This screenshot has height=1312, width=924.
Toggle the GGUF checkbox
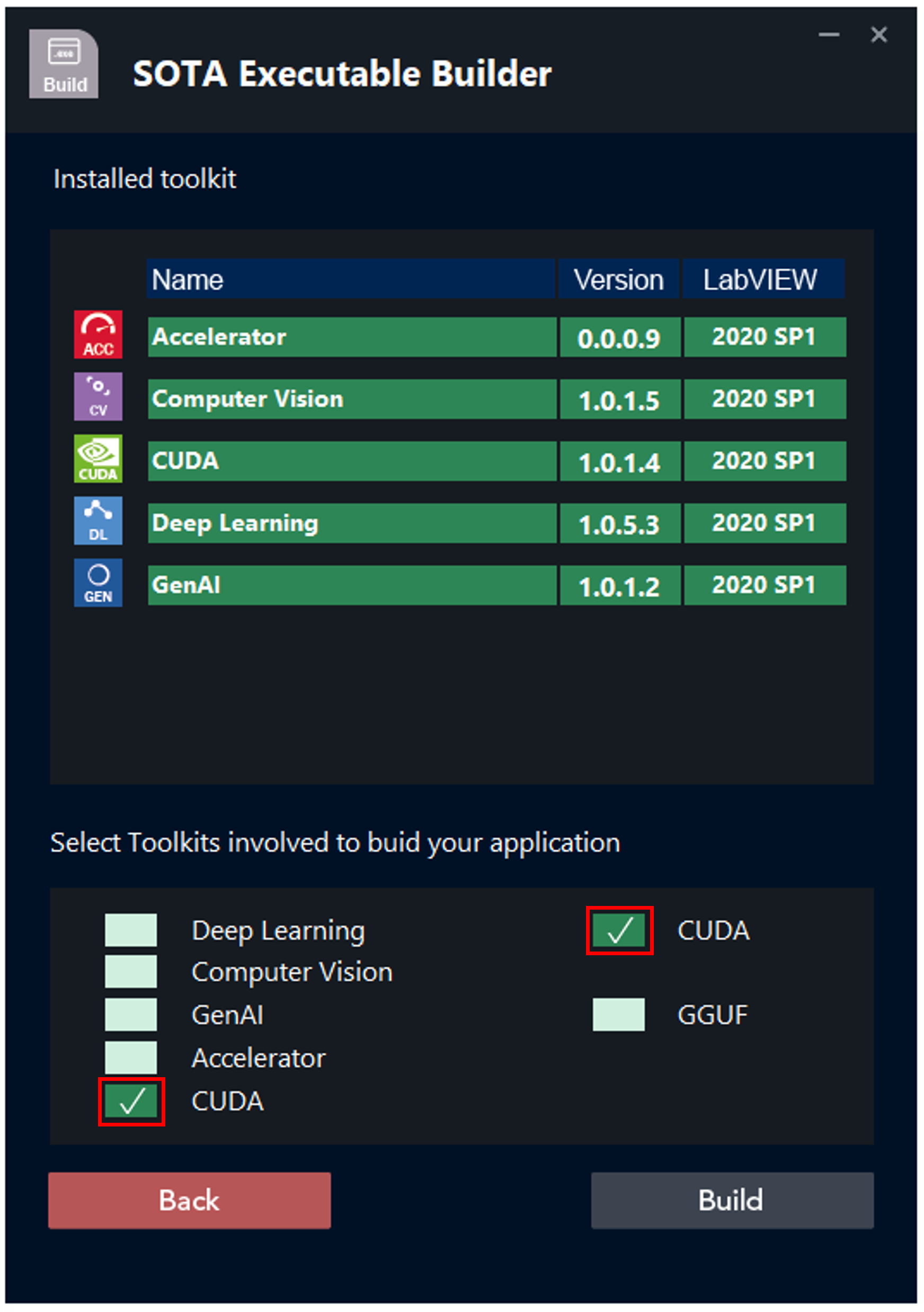pos(618,1015)
